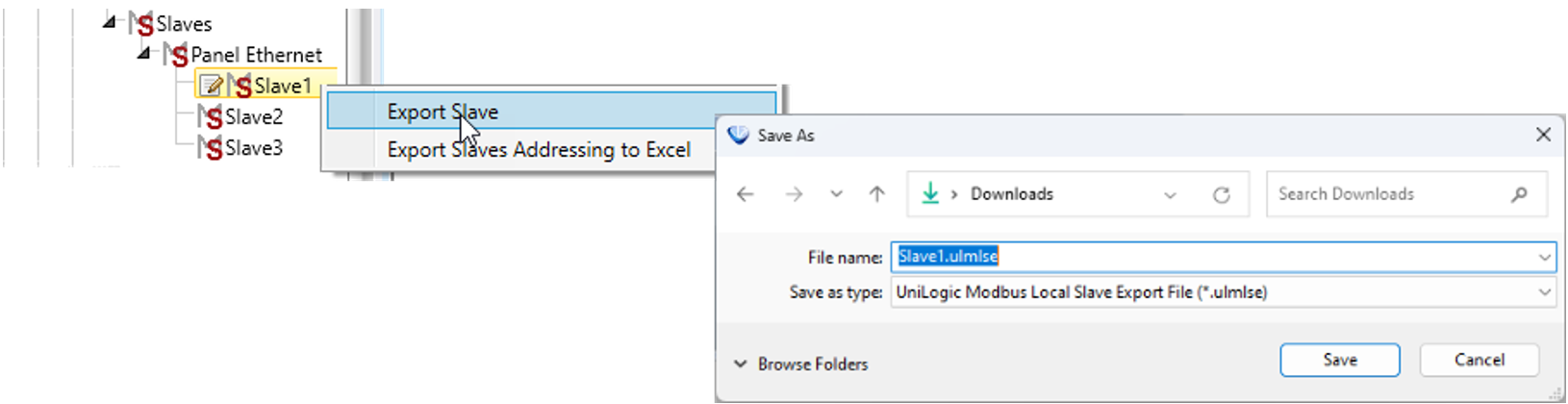Screen dimensions: 1568x404
Task: Click the search magnifier icon
Action: click(x=1519, y=194)
